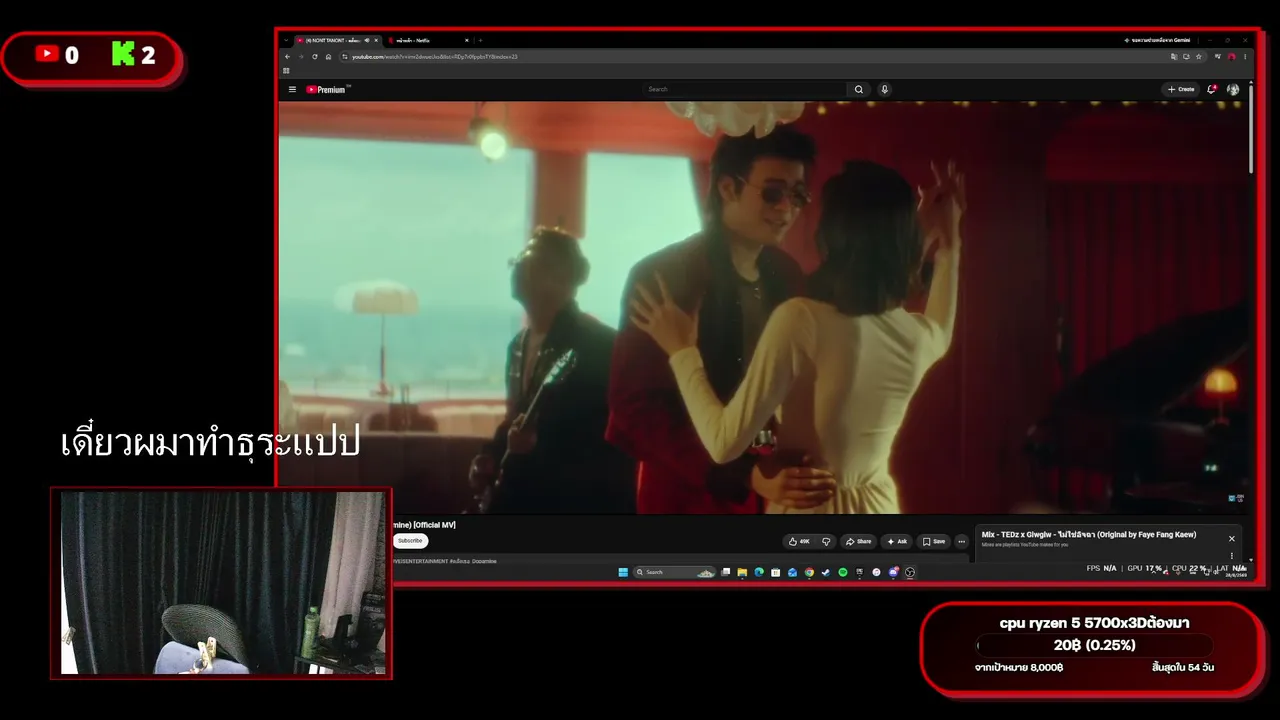Open YouTube notifications bell

[x=1212, y=89]
